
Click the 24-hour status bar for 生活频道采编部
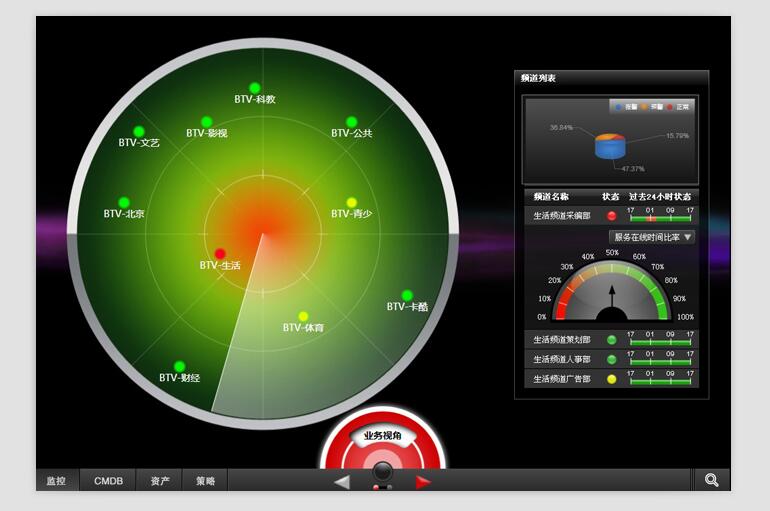point(660,217)
